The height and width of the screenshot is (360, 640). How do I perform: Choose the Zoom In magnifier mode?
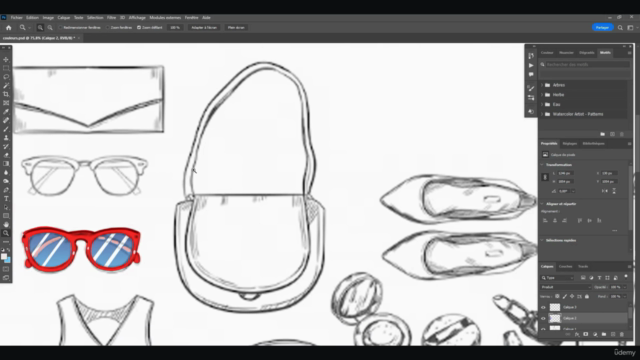40,28
